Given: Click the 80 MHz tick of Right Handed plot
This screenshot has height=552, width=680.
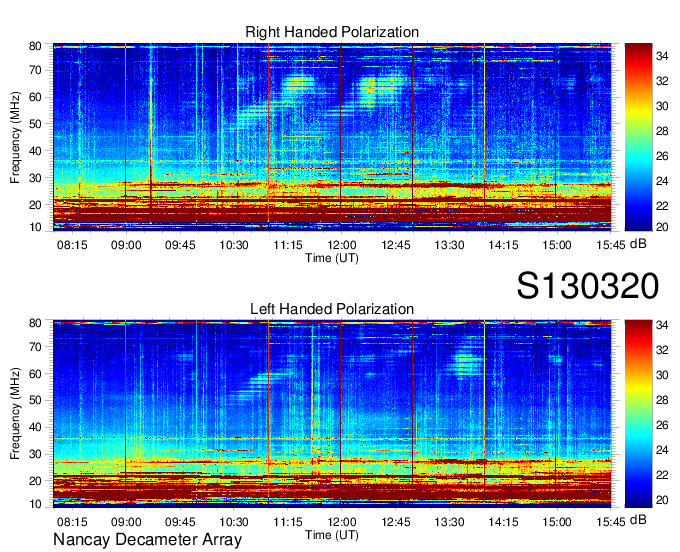Looking at the screenshot, I should [x=35, y=46].
